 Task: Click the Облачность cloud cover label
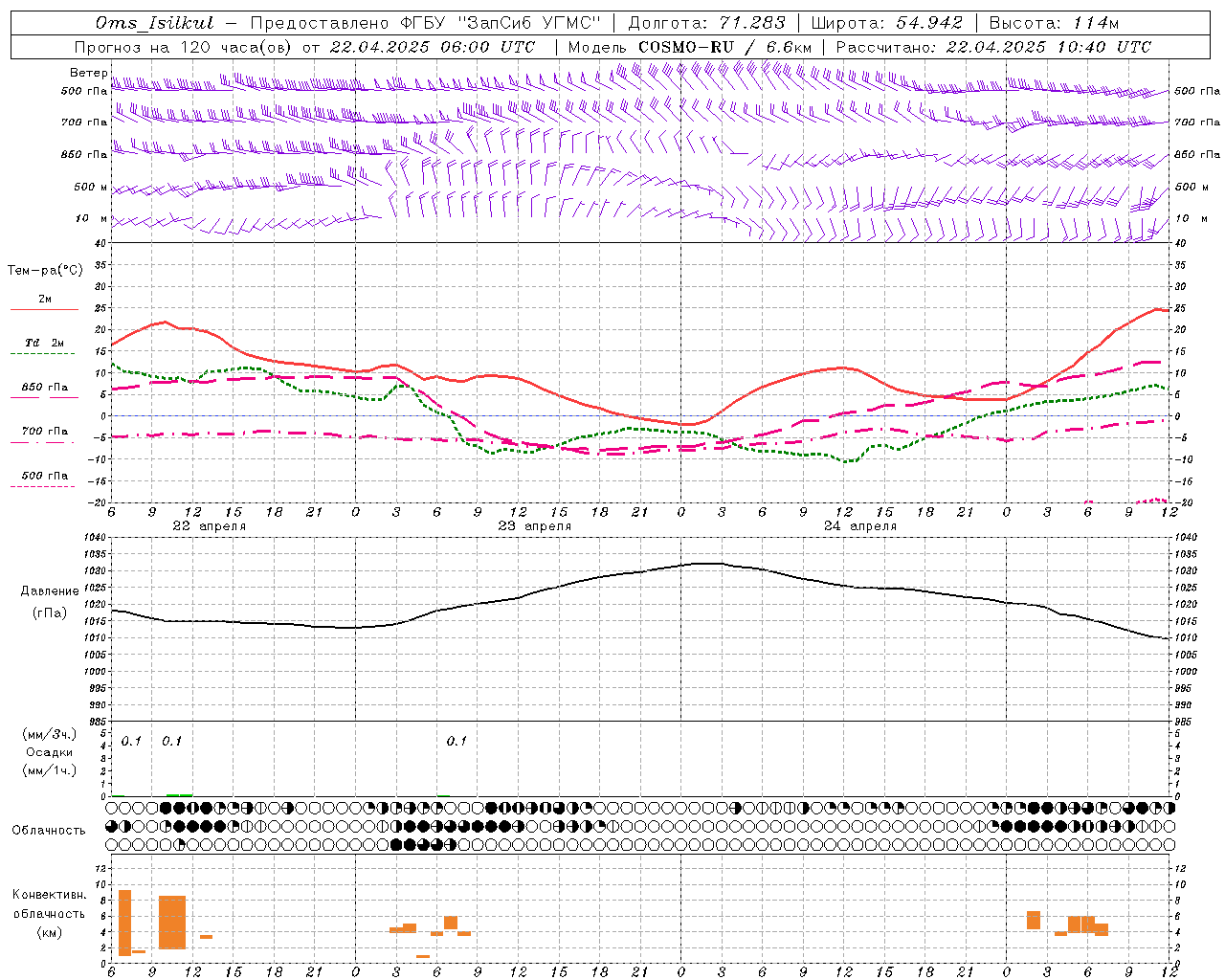coord(49,830)
